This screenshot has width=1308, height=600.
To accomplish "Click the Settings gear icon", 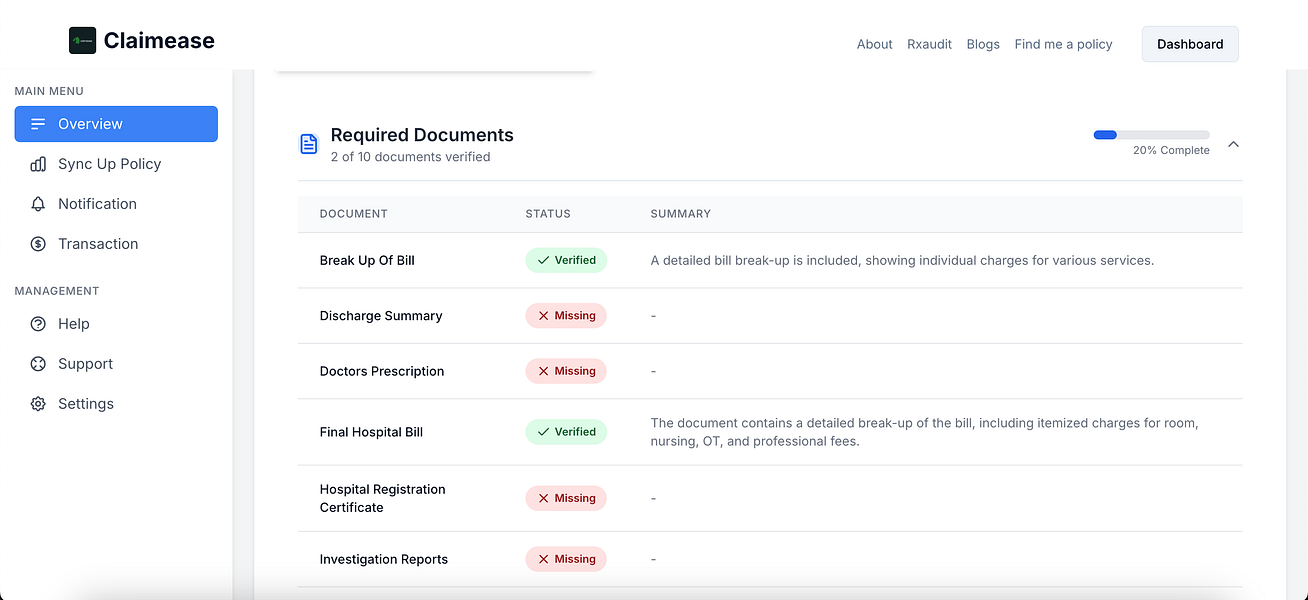I will (38, 404).
